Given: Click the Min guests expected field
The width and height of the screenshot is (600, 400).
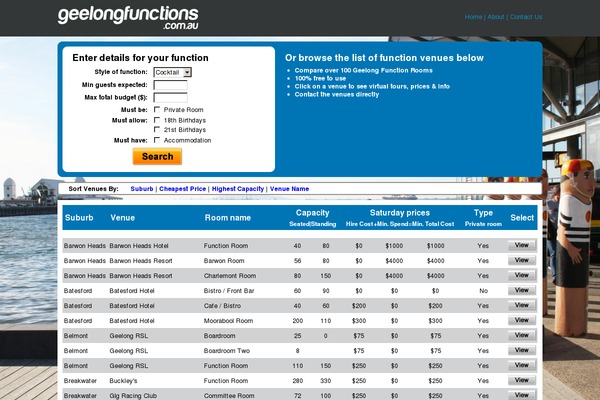Looking at the screenshot, I should (171, 85).
